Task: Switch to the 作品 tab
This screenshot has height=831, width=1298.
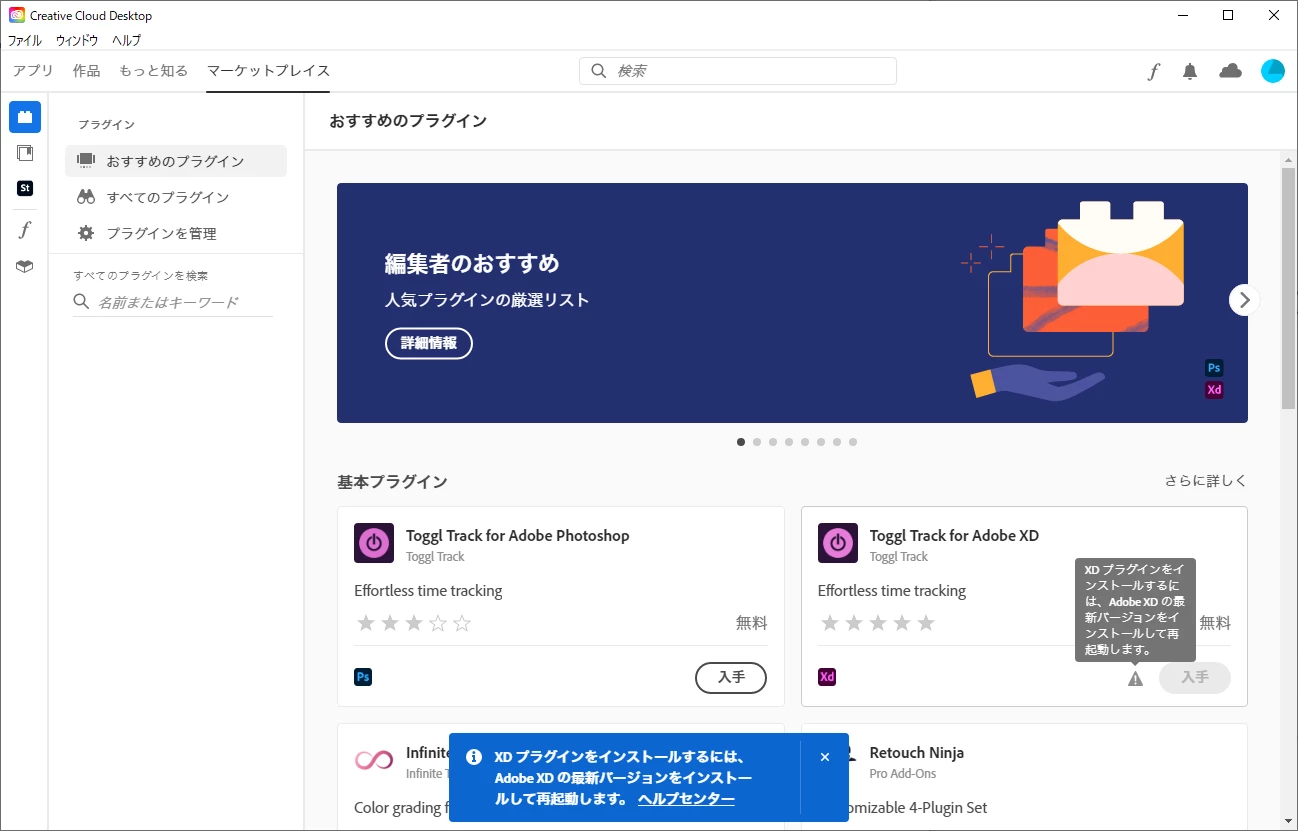Action: 86,71
